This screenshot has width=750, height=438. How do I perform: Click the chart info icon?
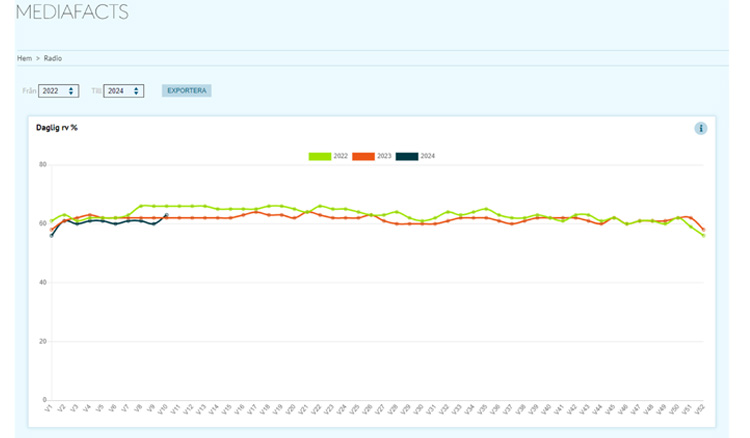coord(701,128)
